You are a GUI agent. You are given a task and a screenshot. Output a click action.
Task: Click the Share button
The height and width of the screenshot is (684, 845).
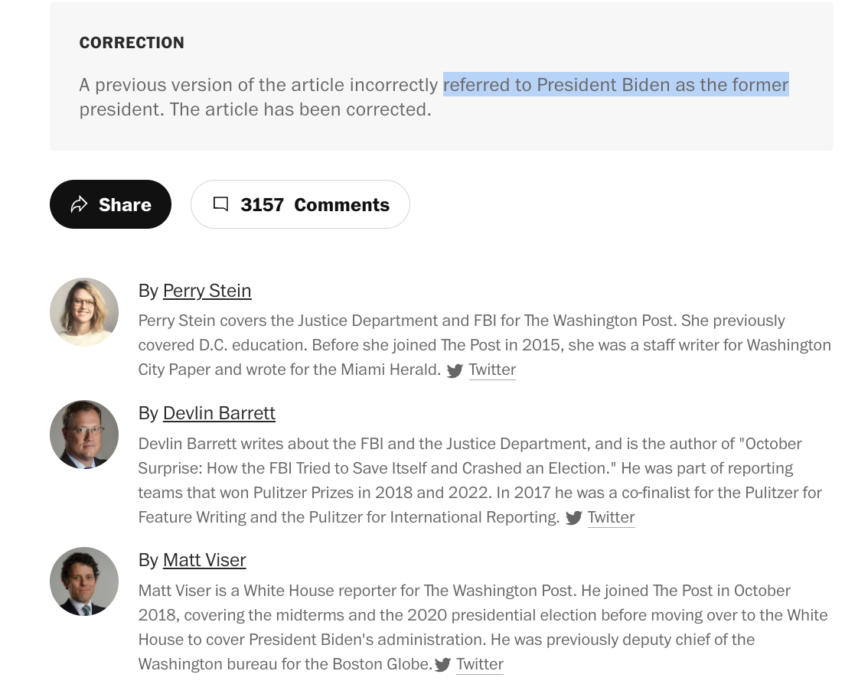pos(110,204)
